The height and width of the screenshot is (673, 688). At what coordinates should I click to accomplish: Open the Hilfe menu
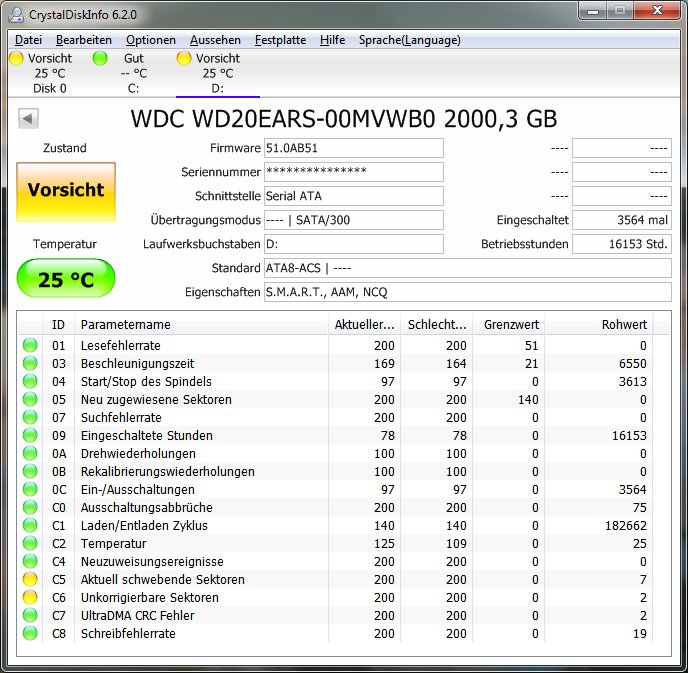(332, 40)
